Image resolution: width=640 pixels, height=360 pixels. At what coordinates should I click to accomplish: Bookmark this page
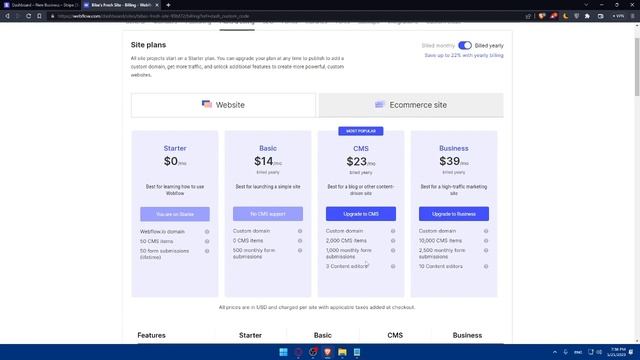pyautogui.click(x=39, y=16)
